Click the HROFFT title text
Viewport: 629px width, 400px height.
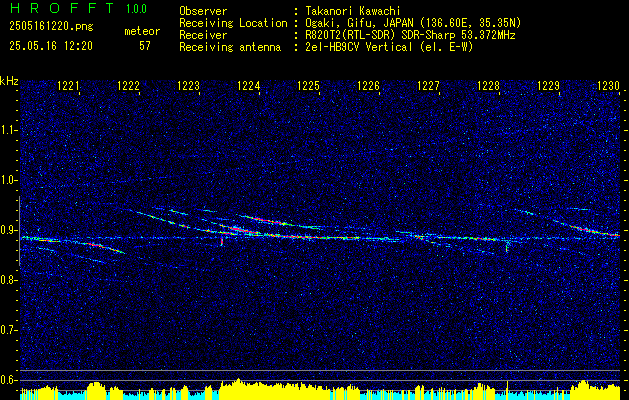62,8
